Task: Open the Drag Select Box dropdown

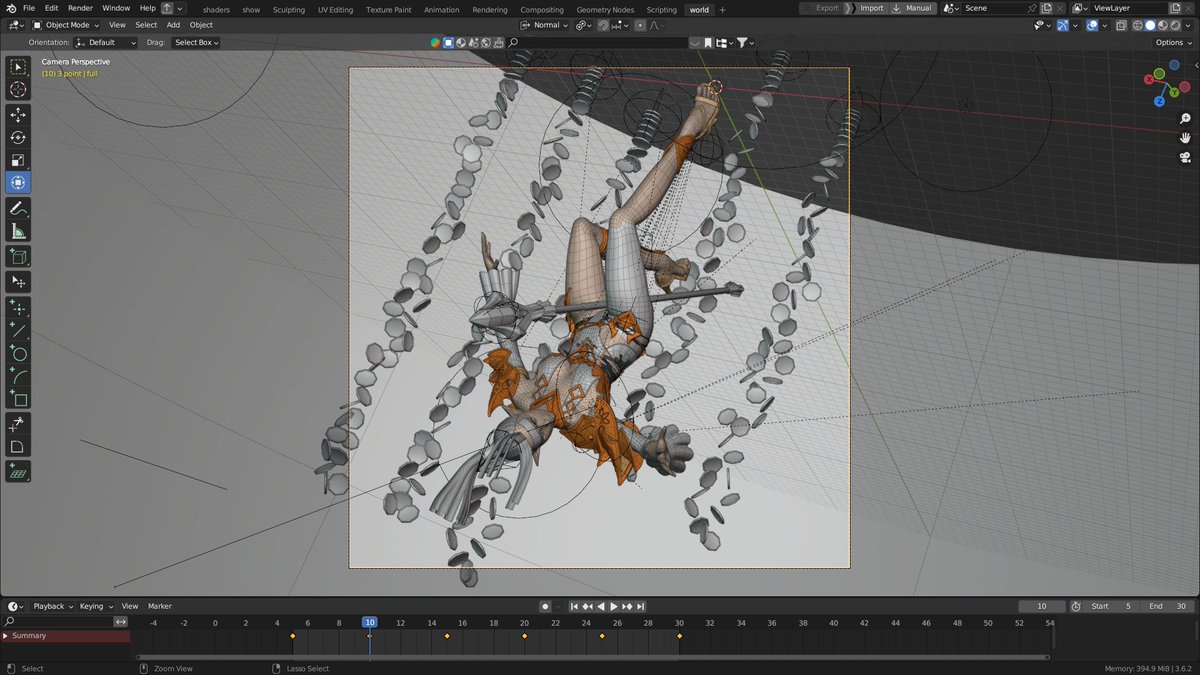Action: pyautogui.click(x=196, y=42)
